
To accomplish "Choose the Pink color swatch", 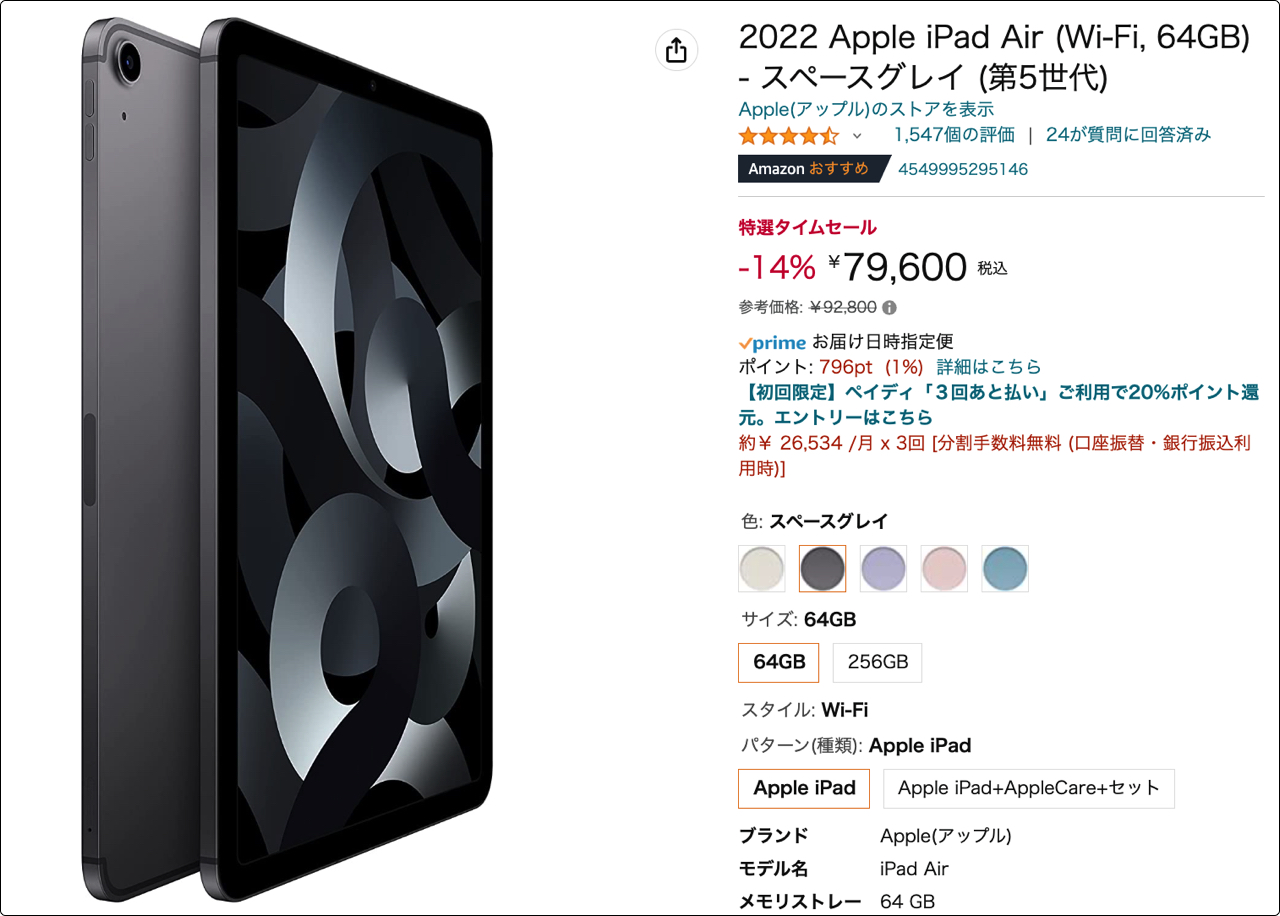I will 944,568.
